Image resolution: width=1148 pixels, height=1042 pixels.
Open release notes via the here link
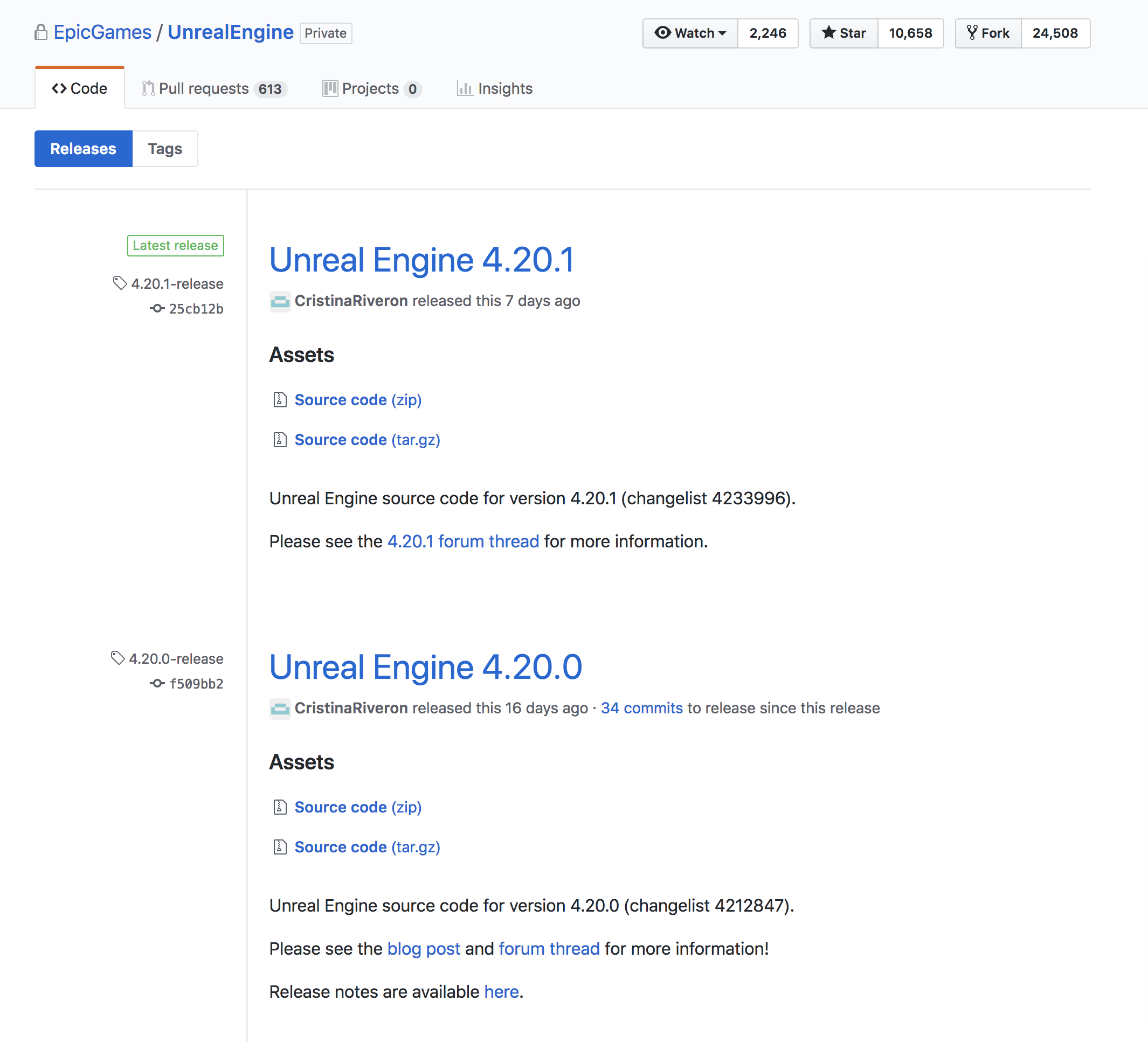(x=502, y=992)
